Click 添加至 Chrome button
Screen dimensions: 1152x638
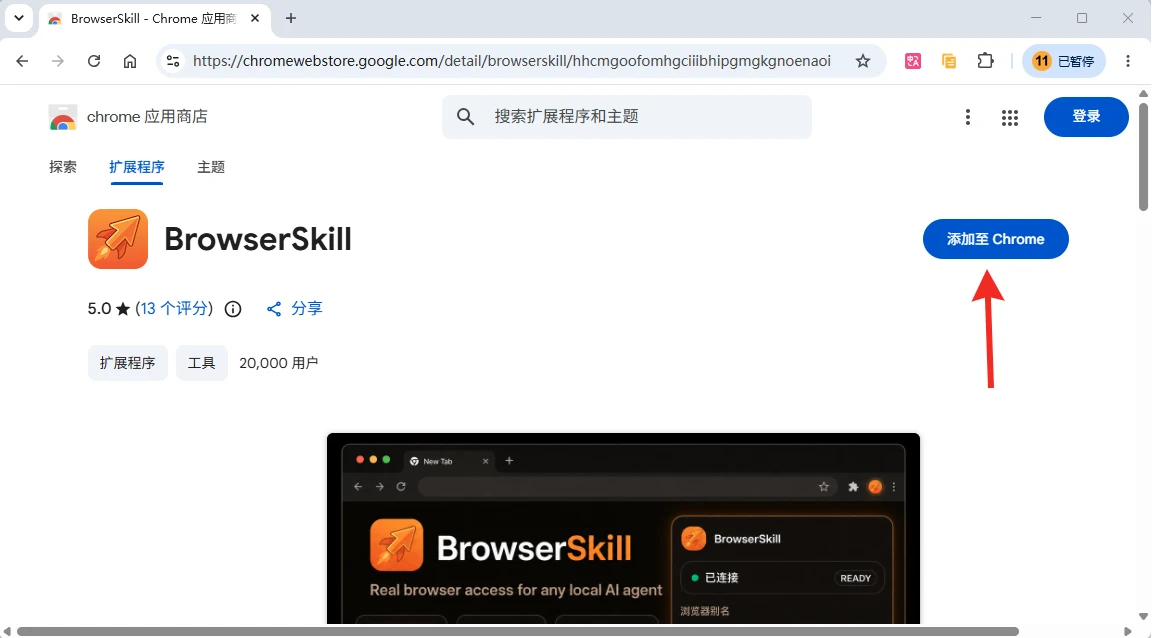pyautogui.click(x=996, y=239)
